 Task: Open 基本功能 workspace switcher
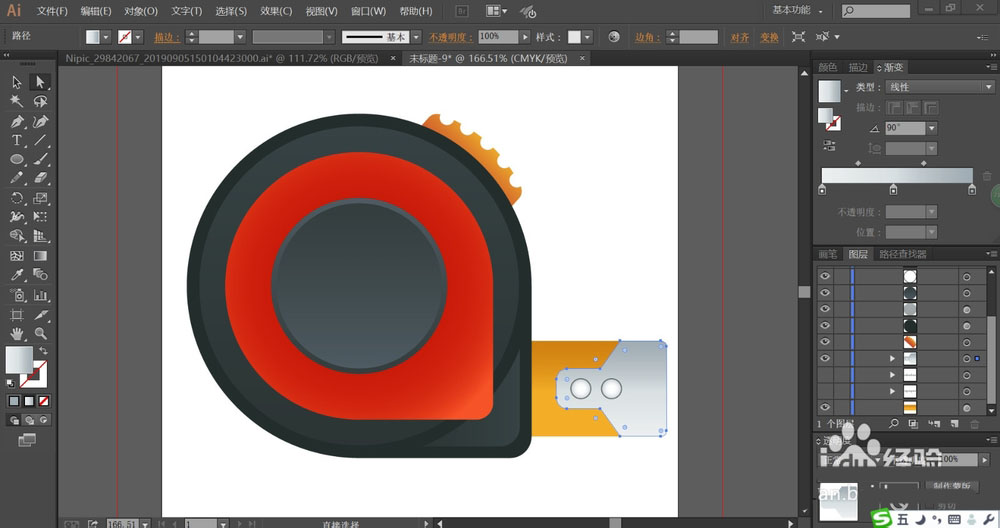click(797, 10)
